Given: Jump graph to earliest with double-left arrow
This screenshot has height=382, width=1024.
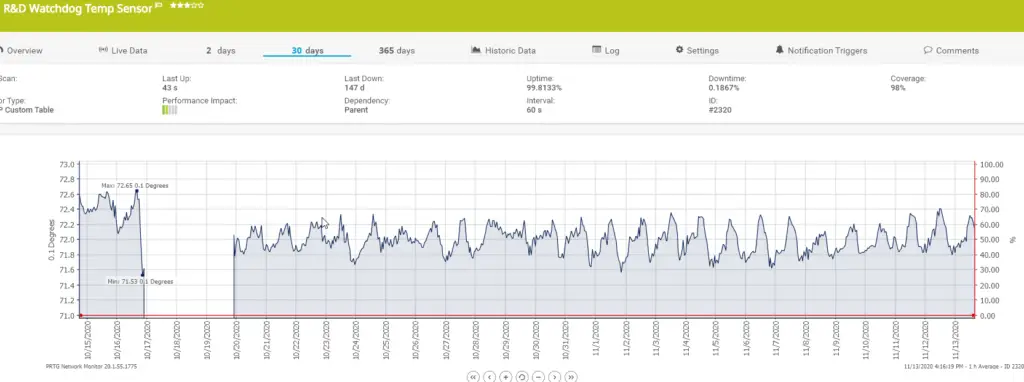Looking at the screenshot, I should pyautogui.click(x=473, y=377).
